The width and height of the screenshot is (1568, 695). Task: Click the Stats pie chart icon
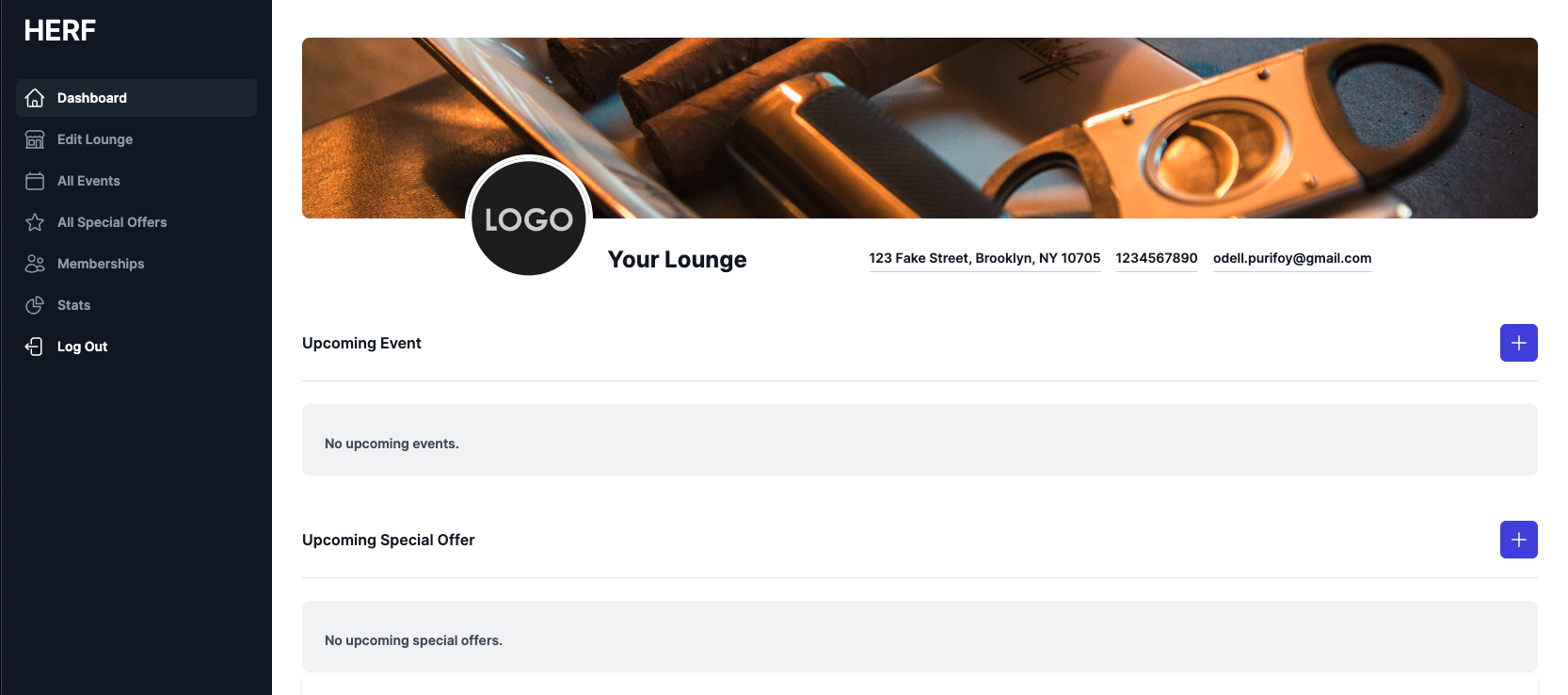click(35, 305)
